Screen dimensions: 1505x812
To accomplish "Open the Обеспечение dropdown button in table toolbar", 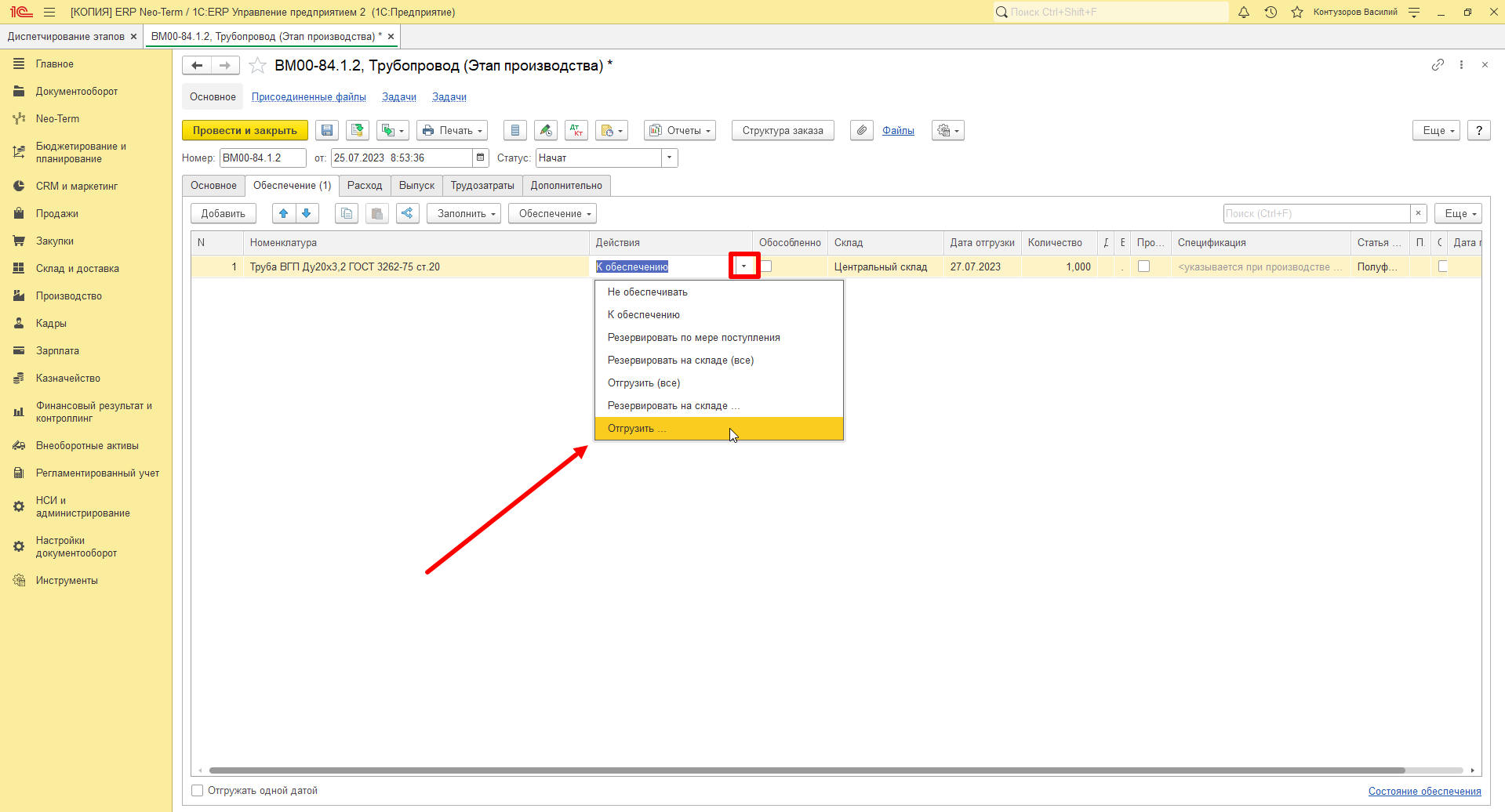I will (x=552, y=213).
